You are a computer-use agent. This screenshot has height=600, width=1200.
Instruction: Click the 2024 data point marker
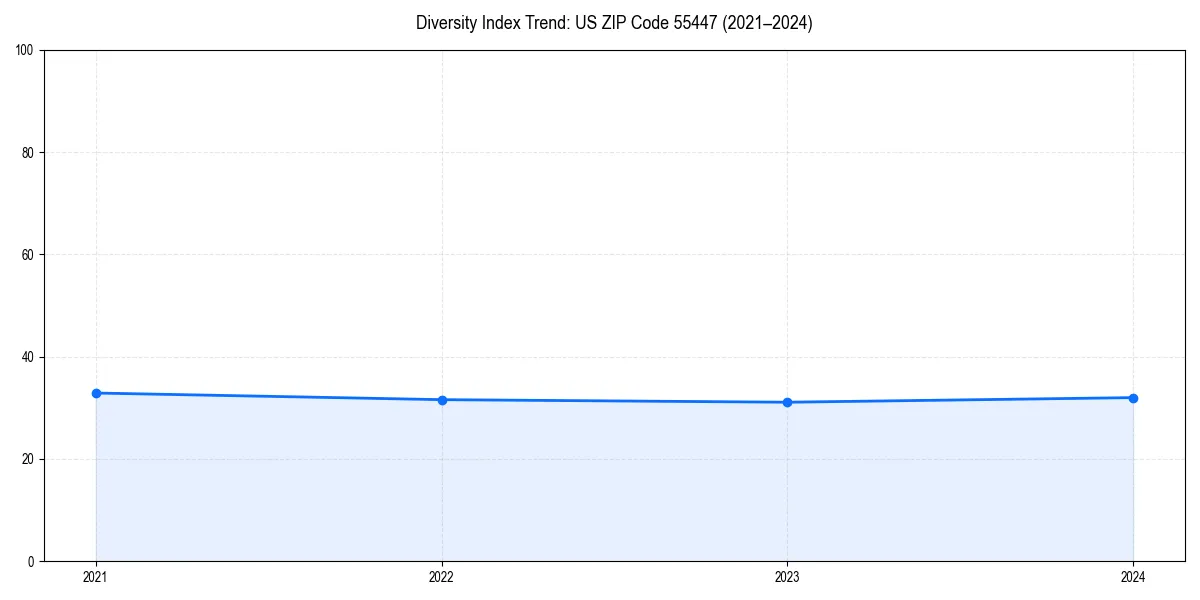[1133, 397]
